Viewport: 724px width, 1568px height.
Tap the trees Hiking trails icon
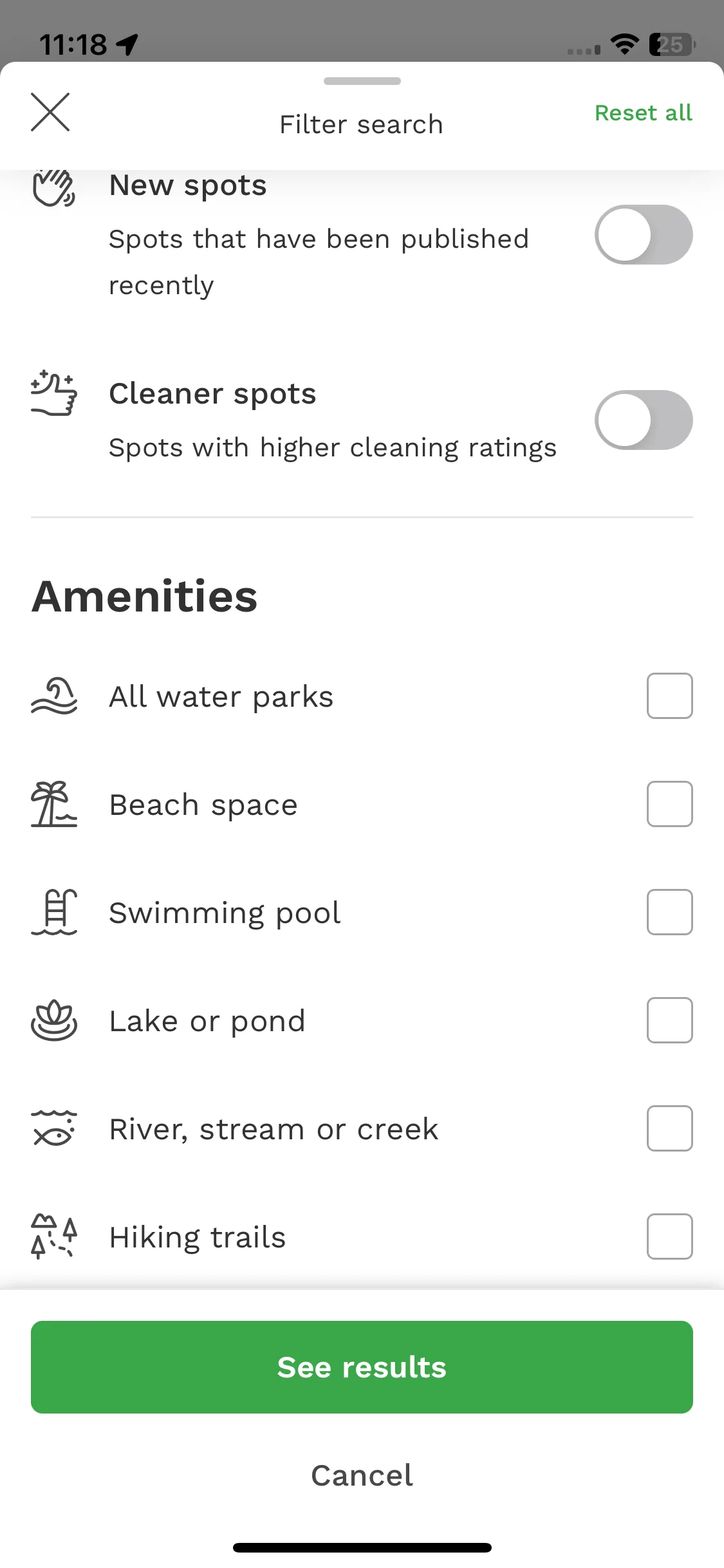[54, 1237]
